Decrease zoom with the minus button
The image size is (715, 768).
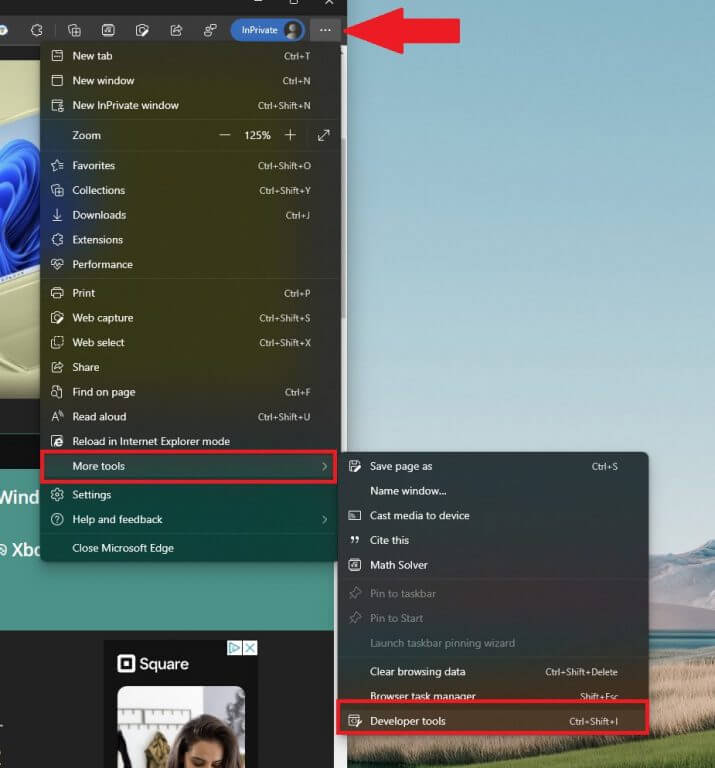point(225,135)
